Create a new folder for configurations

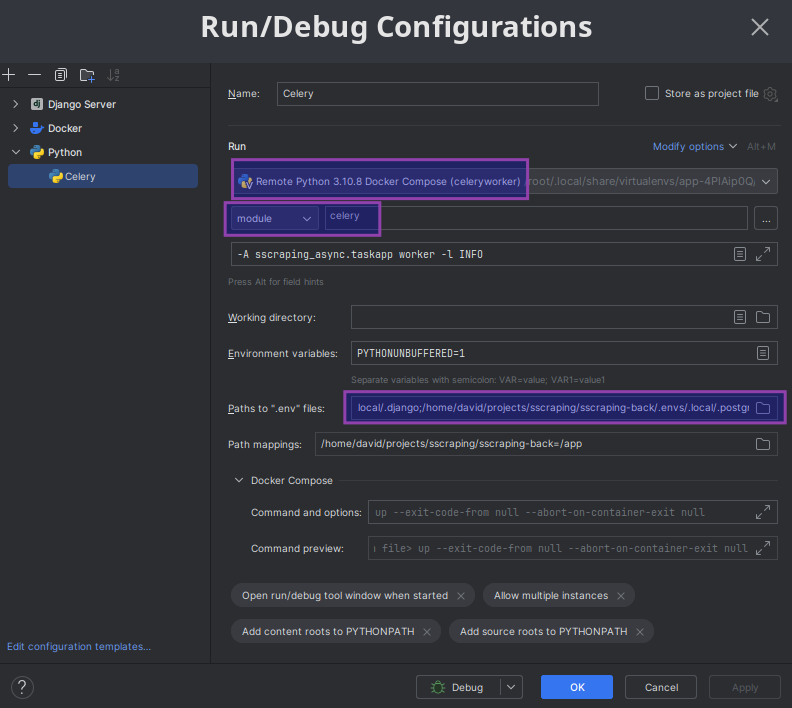87,75
